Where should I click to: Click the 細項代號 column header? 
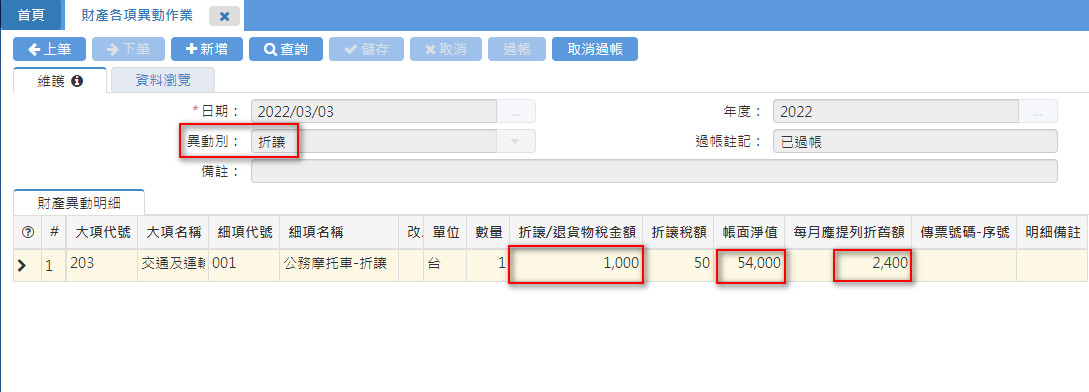244,232
